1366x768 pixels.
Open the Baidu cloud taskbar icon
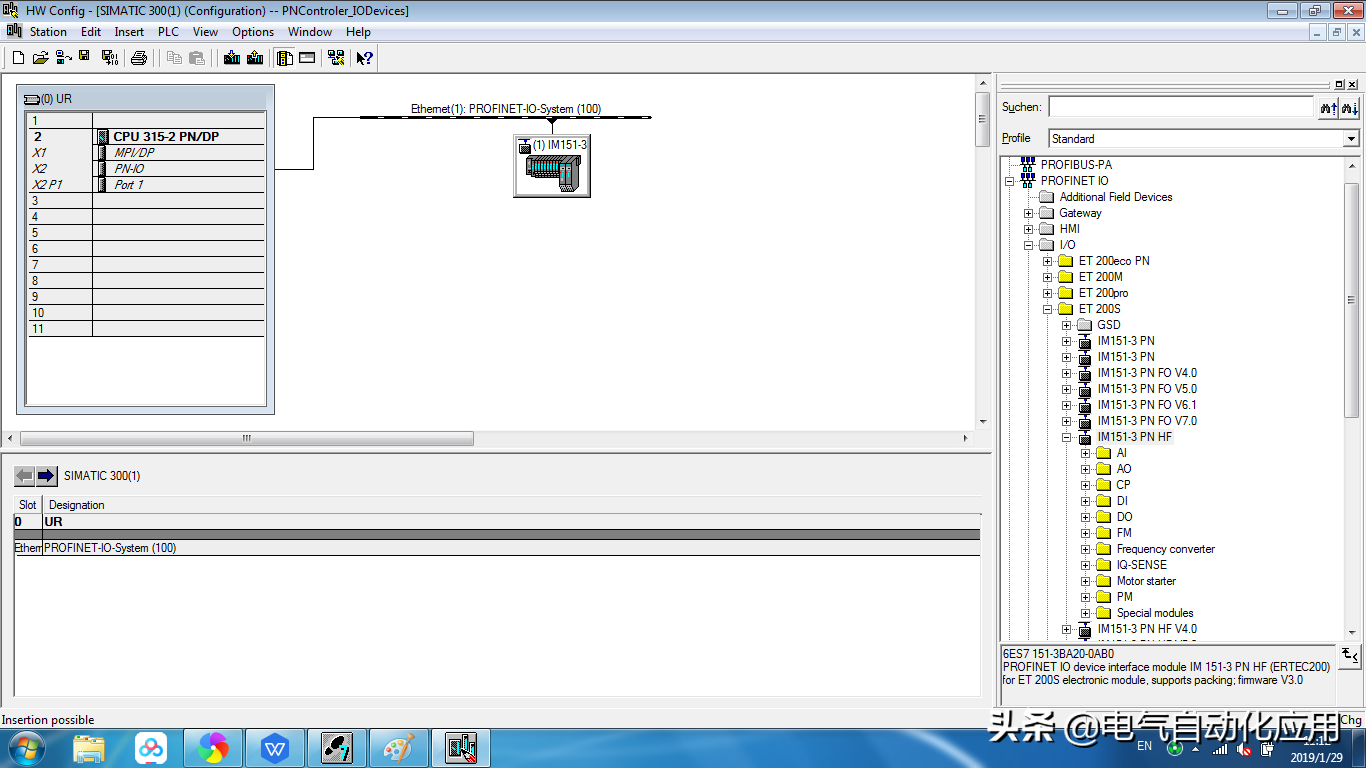(x=151, y=748)
